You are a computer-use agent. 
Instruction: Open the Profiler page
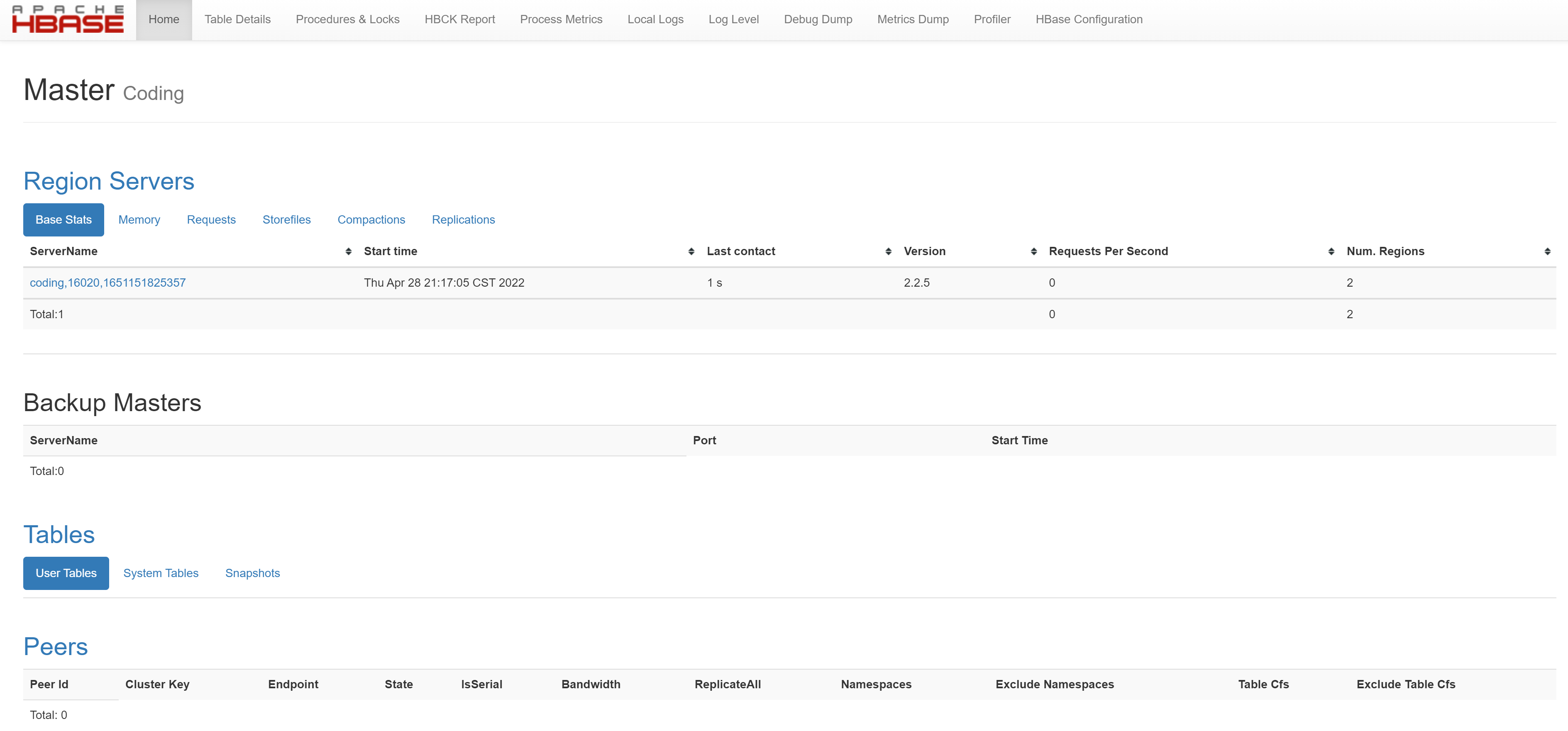point(992,19)
